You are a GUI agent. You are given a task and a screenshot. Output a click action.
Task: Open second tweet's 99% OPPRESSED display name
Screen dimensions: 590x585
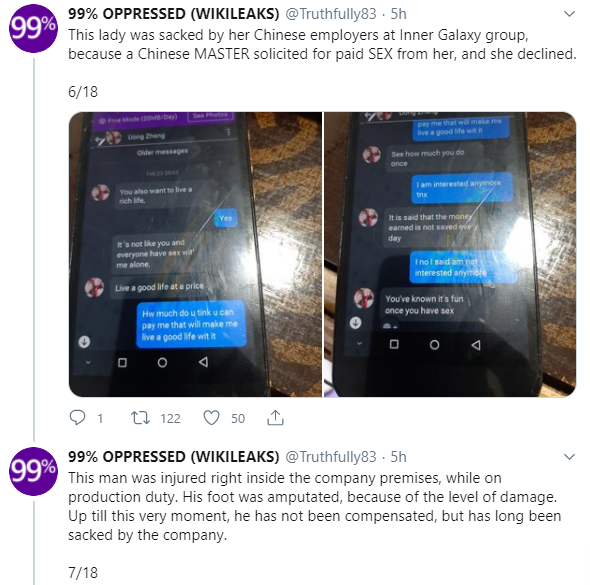[174, 457]
